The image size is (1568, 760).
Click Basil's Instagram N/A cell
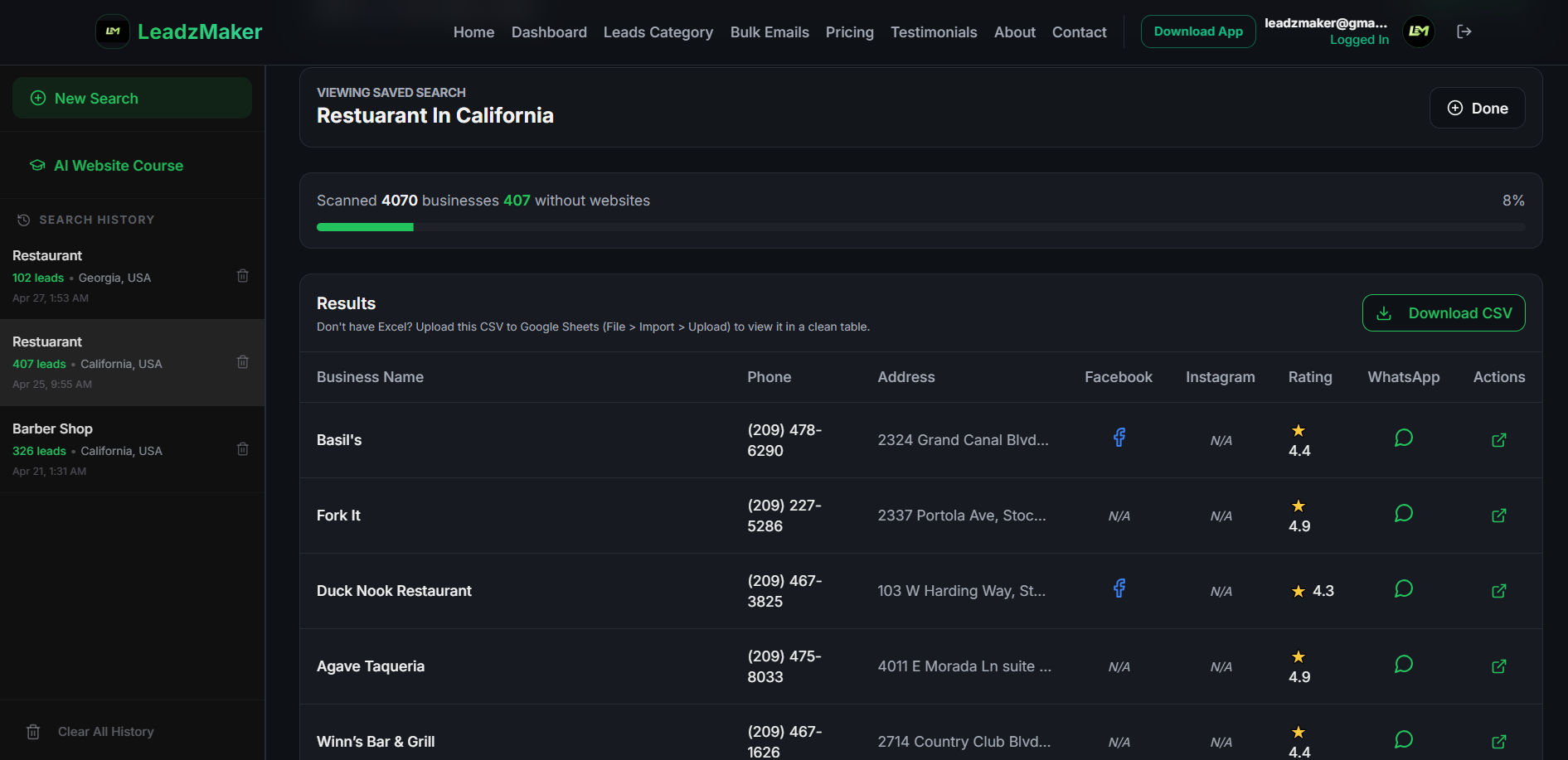pyautogui.click(x=1221, y=440)
